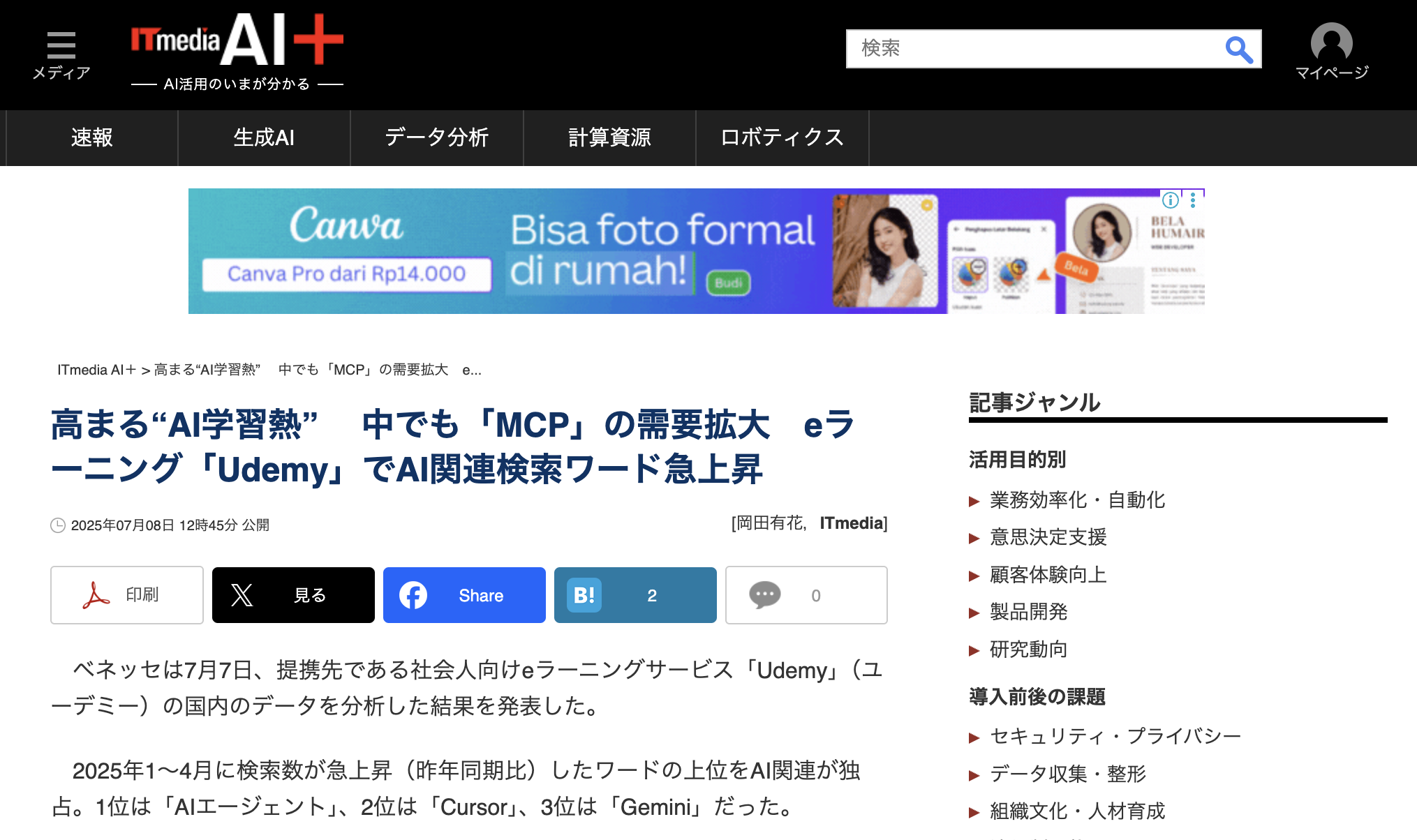This screenshot has width=1417, height=840.
Task: Open the 生成AI tab
Action: click(x=264, y=137)
